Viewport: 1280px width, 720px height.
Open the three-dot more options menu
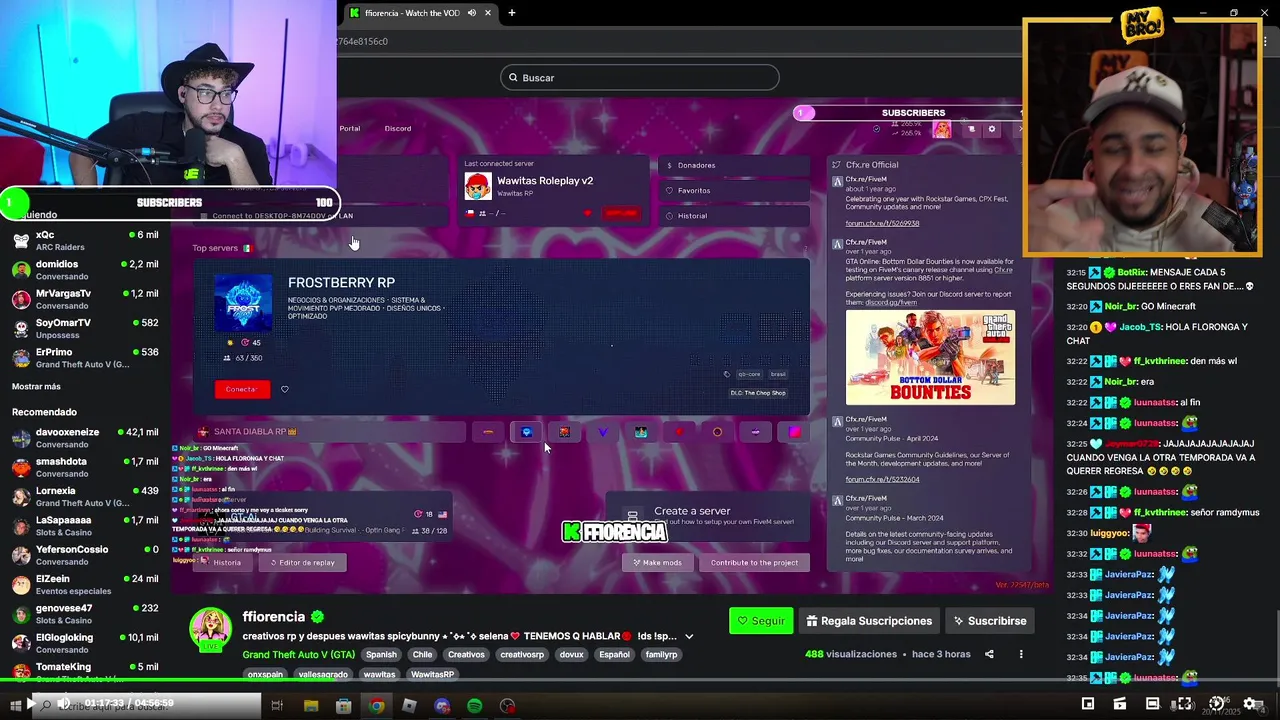[x=1021, y=654]
